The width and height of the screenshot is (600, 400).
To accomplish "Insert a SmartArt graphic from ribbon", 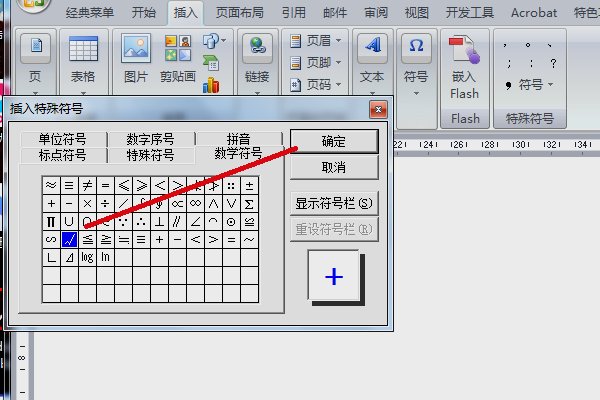I will coord(211,63).
